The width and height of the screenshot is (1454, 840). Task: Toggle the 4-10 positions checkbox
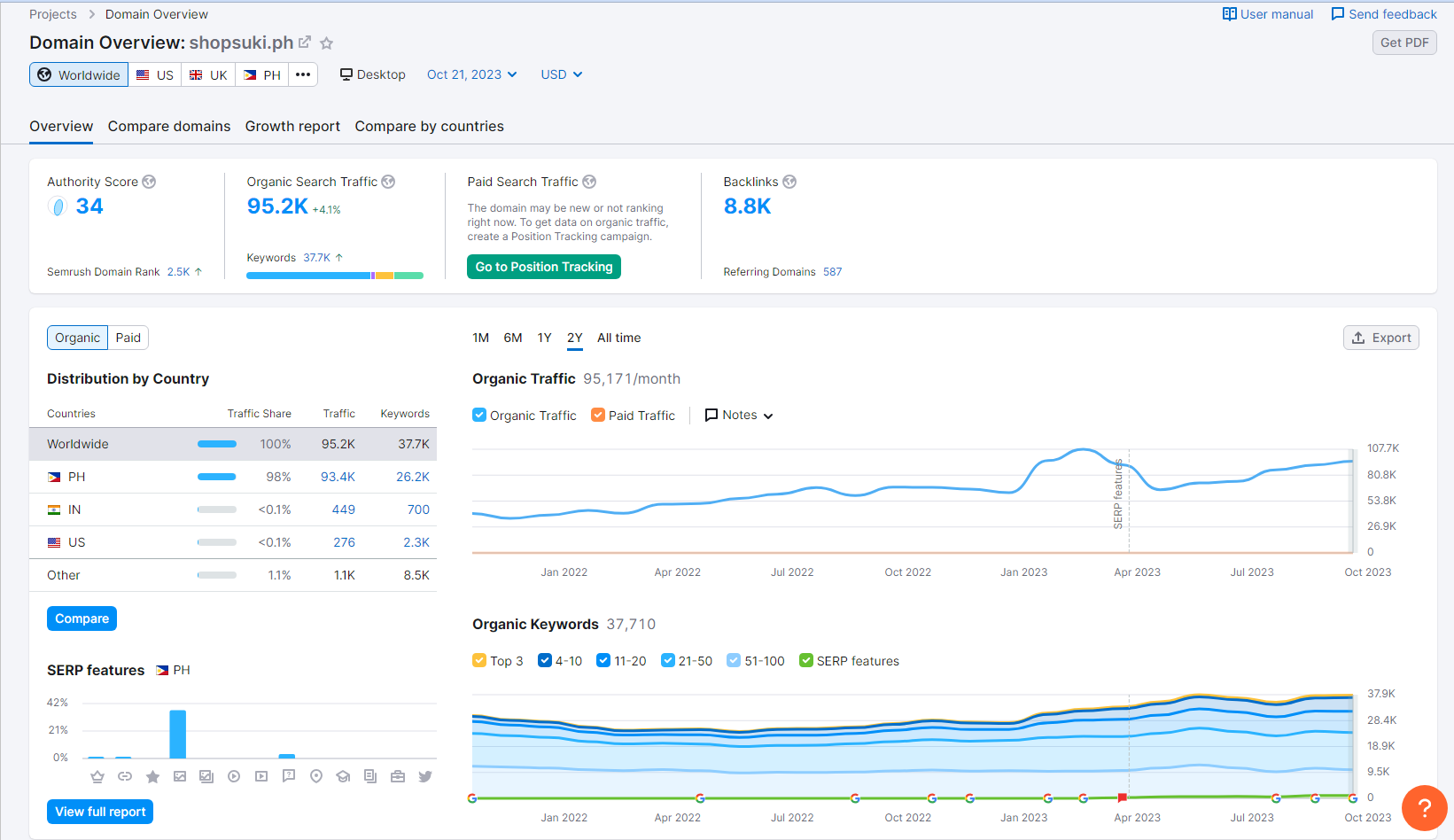(545, 660)
